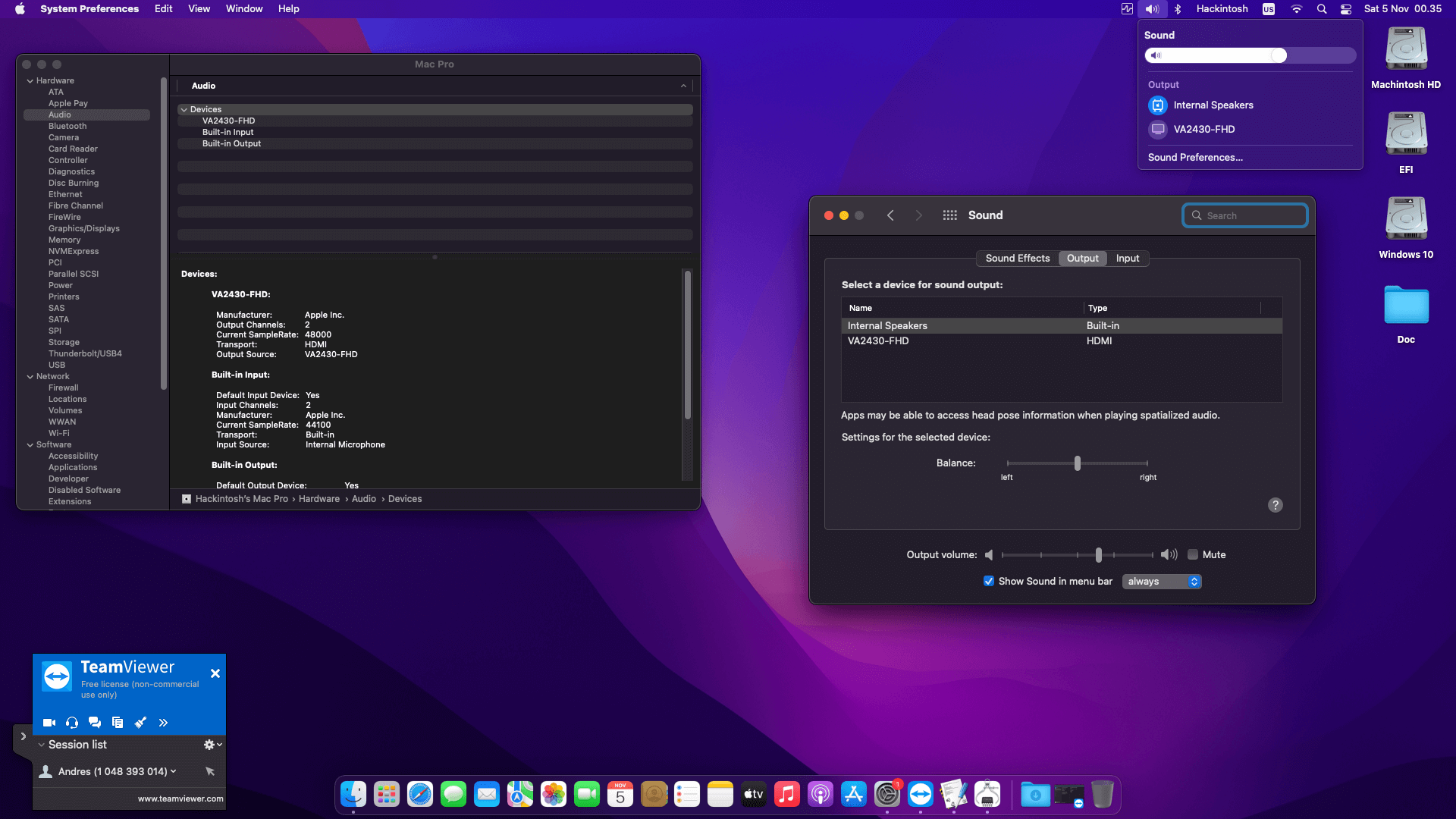Viewport: 1456px width, 819px height.
Task: Select the Output tab
Action: pyautogui.click(x=1082, y=258)
